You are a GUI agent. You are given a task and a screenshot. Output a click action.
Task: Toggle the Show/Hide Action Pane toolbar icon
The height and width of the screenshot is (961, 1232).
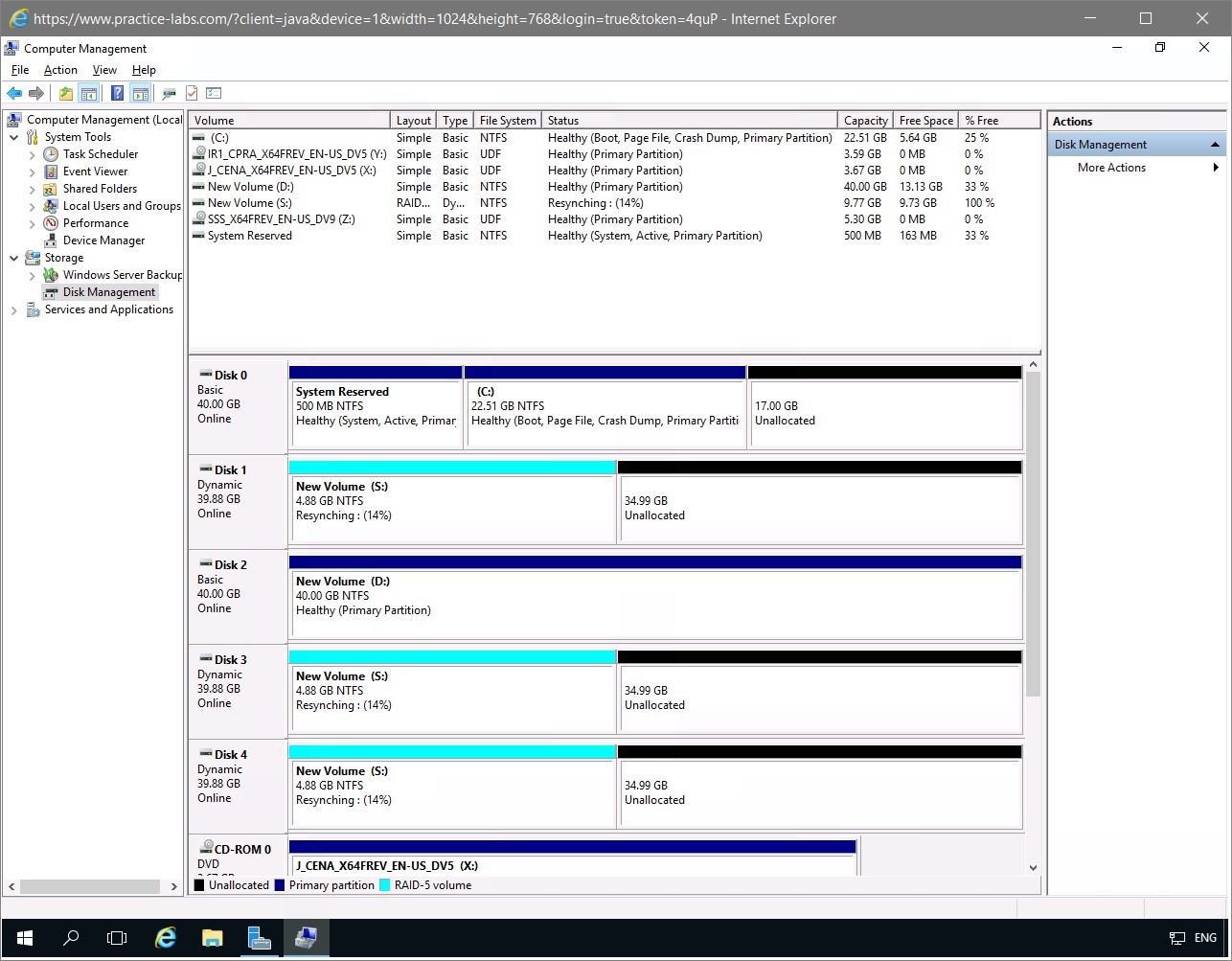(x=141, y=93)
